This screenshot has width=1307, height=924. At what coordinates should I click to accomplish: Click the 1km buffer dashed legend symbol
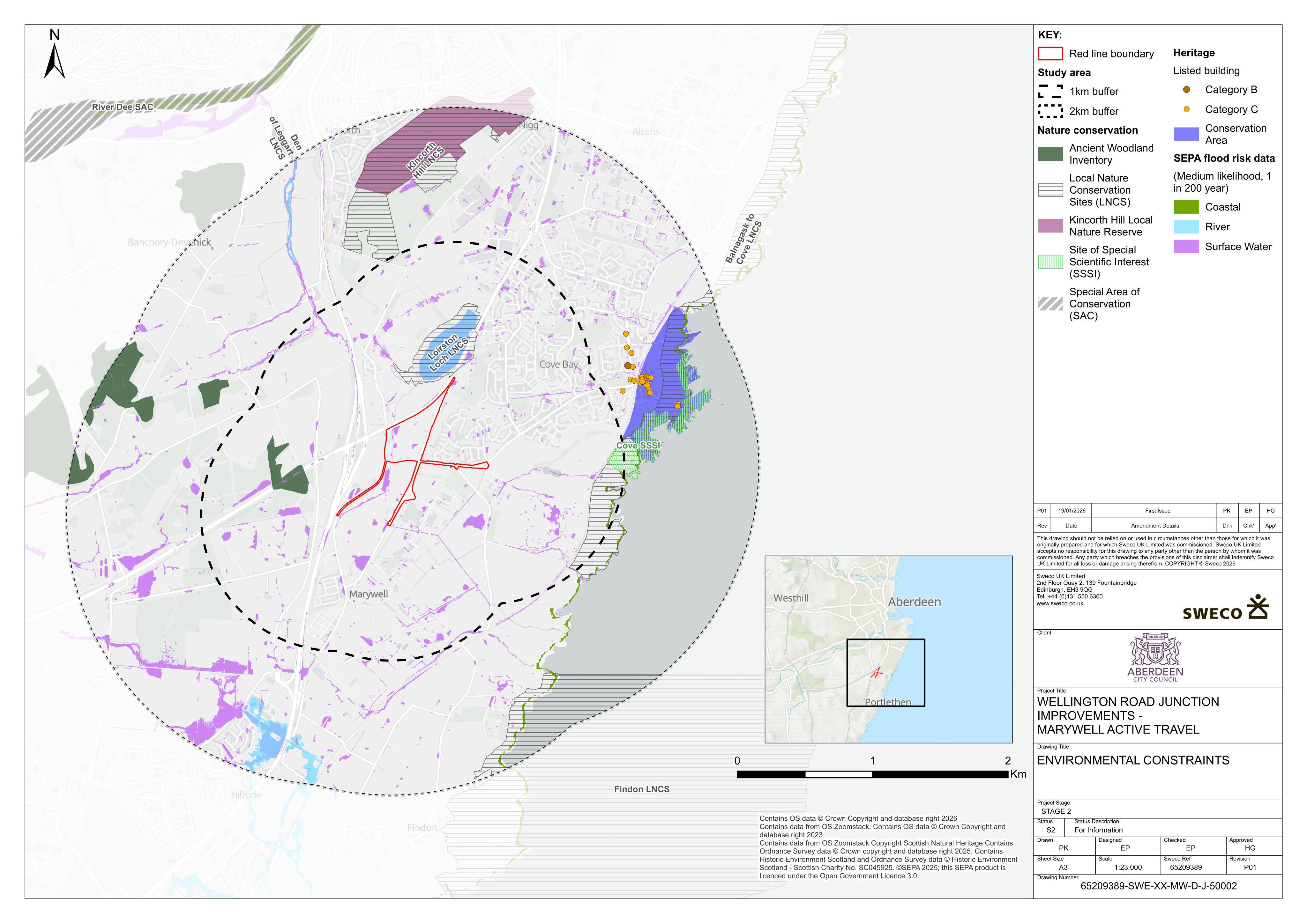(x=1050, y=91)
